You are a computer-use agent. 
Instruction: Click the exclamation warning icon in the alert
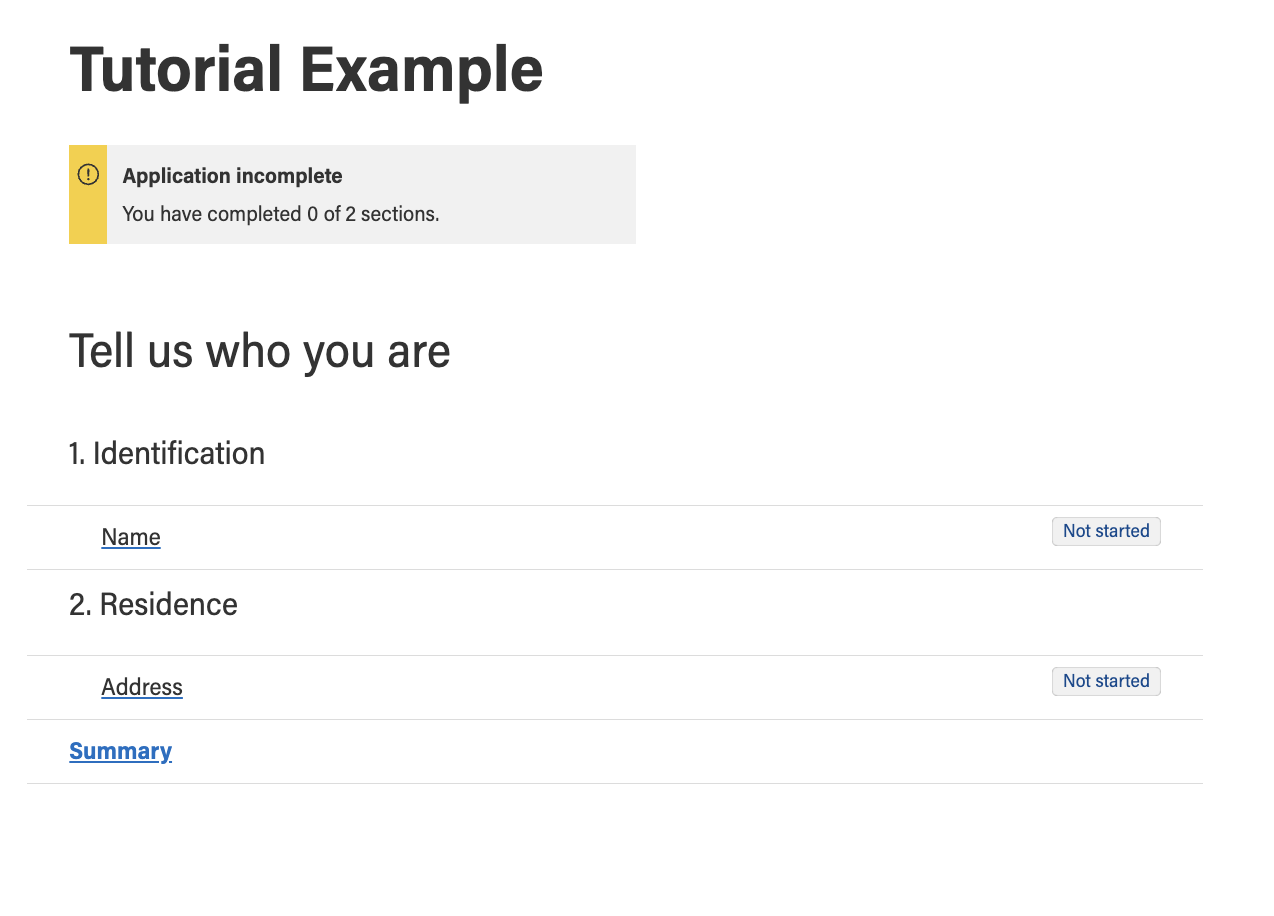pyautogui.click(x=88, y=175)
